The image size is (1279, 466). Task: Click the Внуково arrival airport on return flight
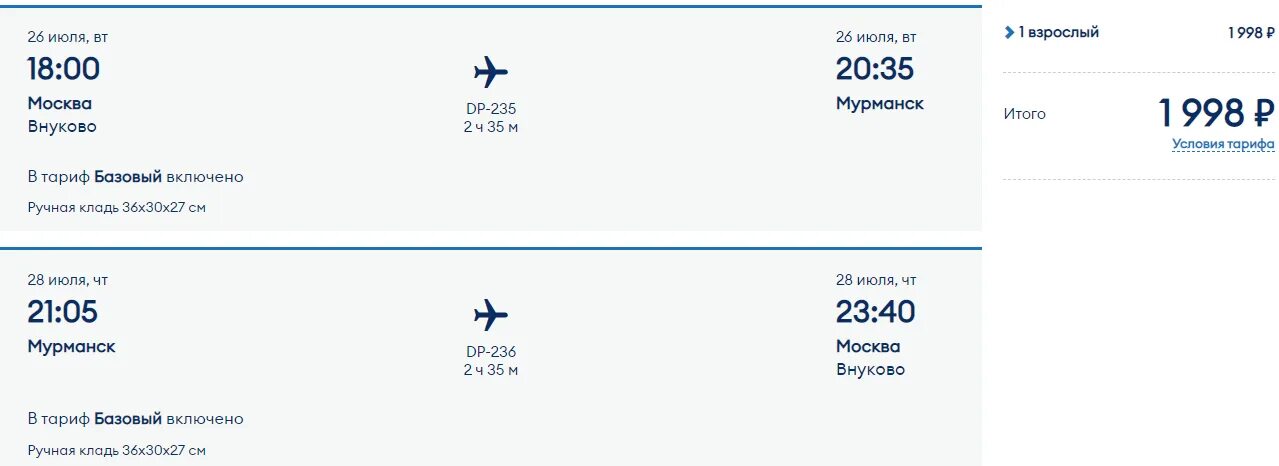pyautogui.click(x=870, y=370)
